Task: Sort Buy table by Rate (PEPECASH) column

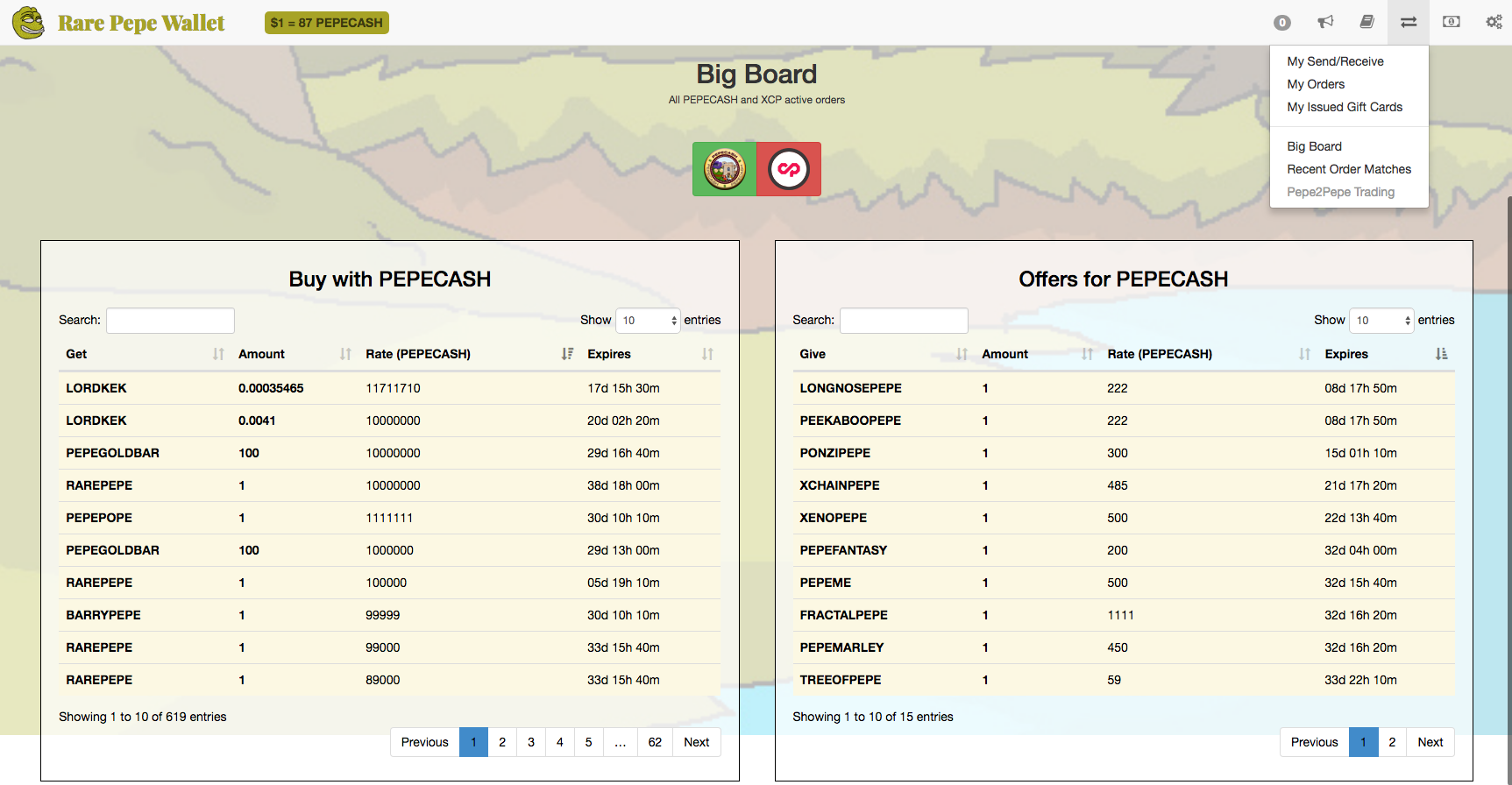Action: pos(469,354)
